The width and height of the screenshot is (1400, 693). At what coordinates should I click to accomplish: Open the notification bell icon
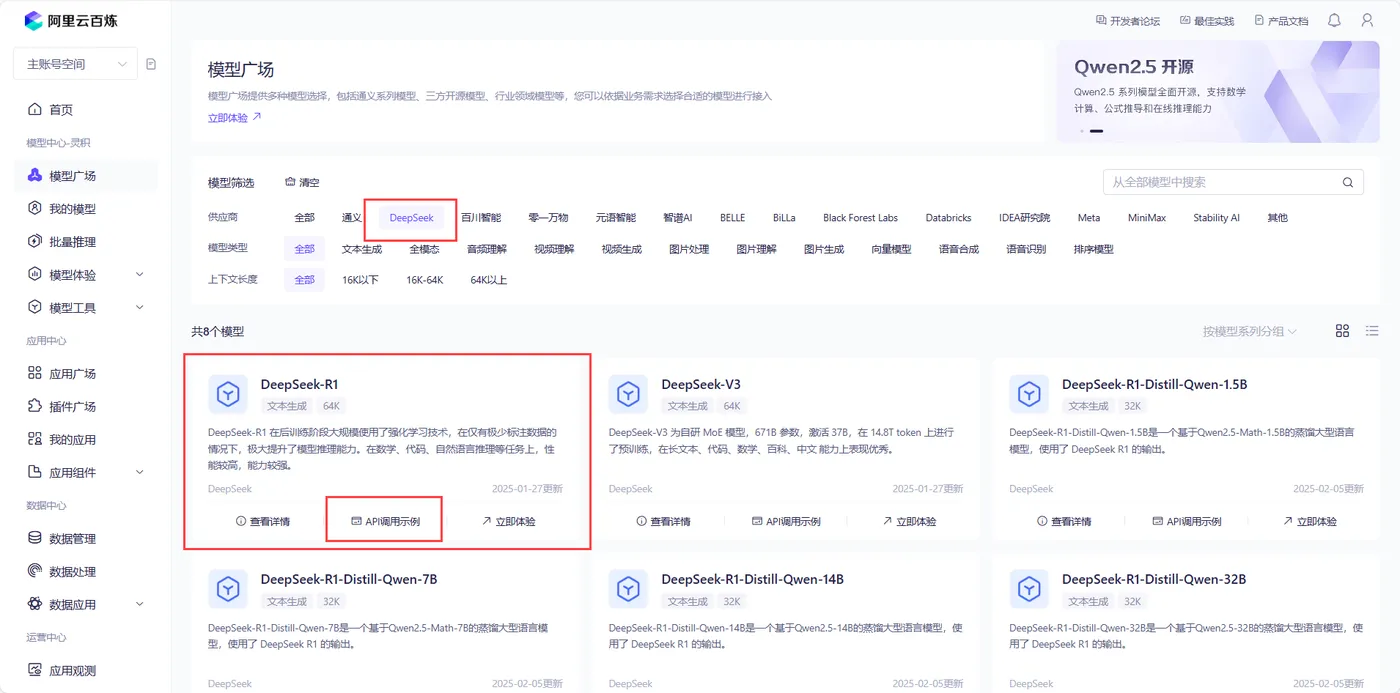point(1334,20)
